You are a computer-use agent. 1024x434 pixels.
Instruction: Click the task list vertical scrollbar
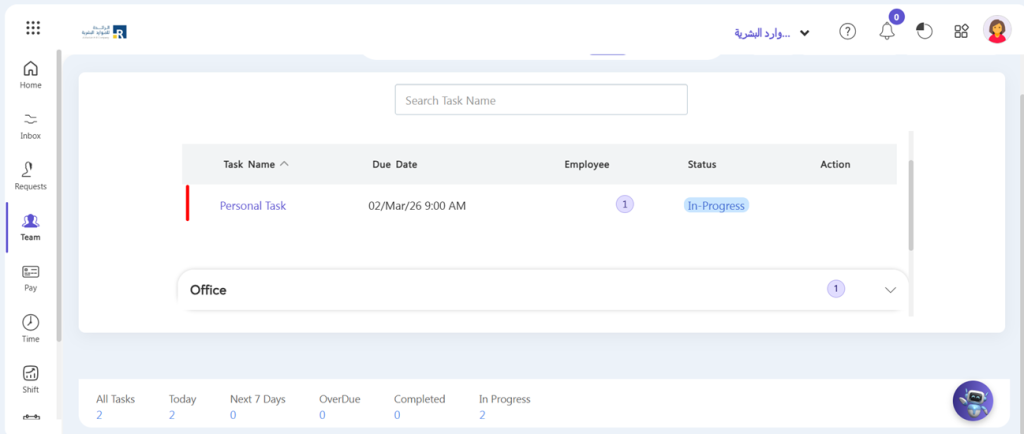point(910,205)
